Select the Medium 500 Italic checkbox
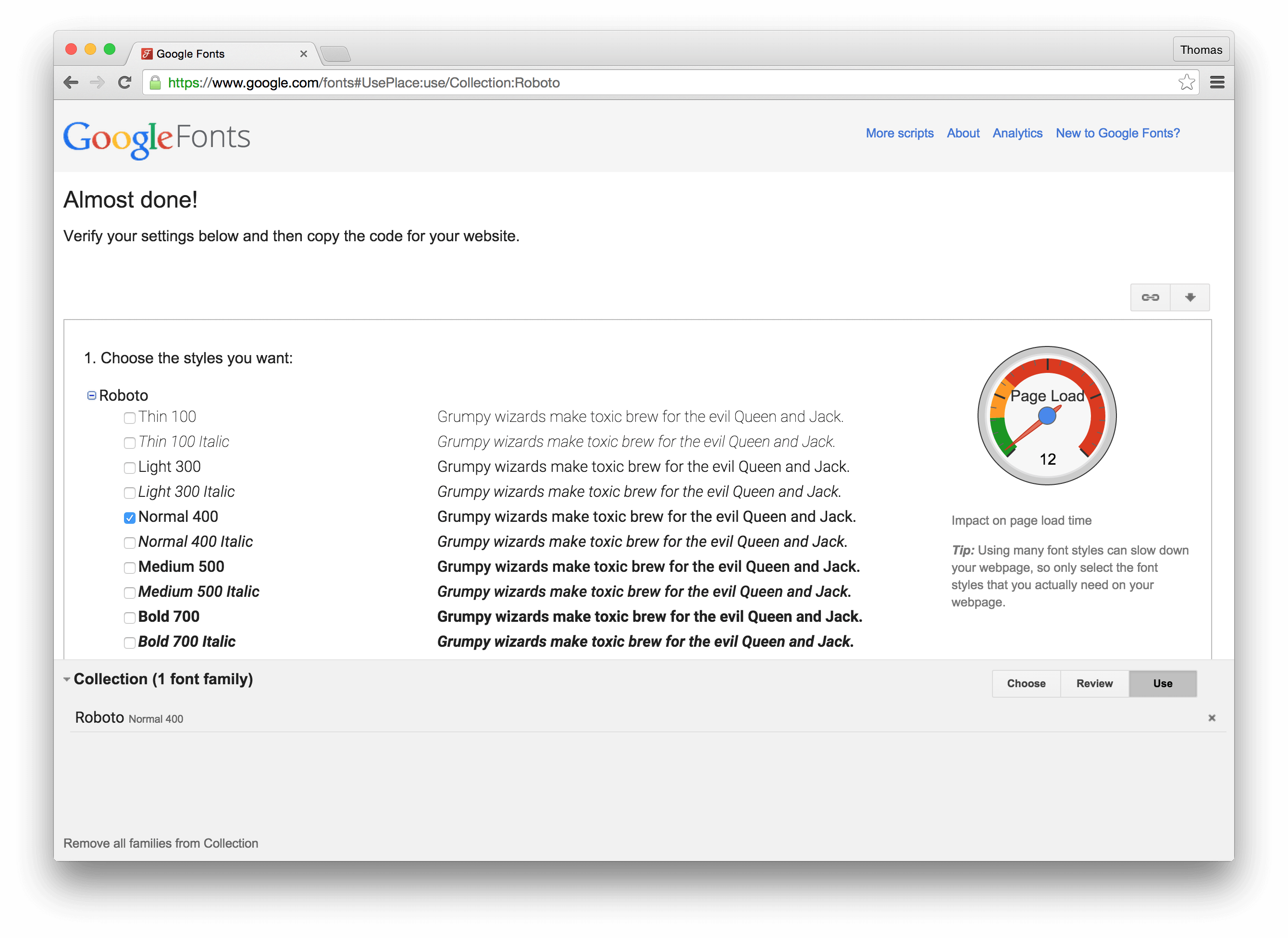The width and height of the screenshot is (1288, 938). pyautogui.click(x=129, y=593)
